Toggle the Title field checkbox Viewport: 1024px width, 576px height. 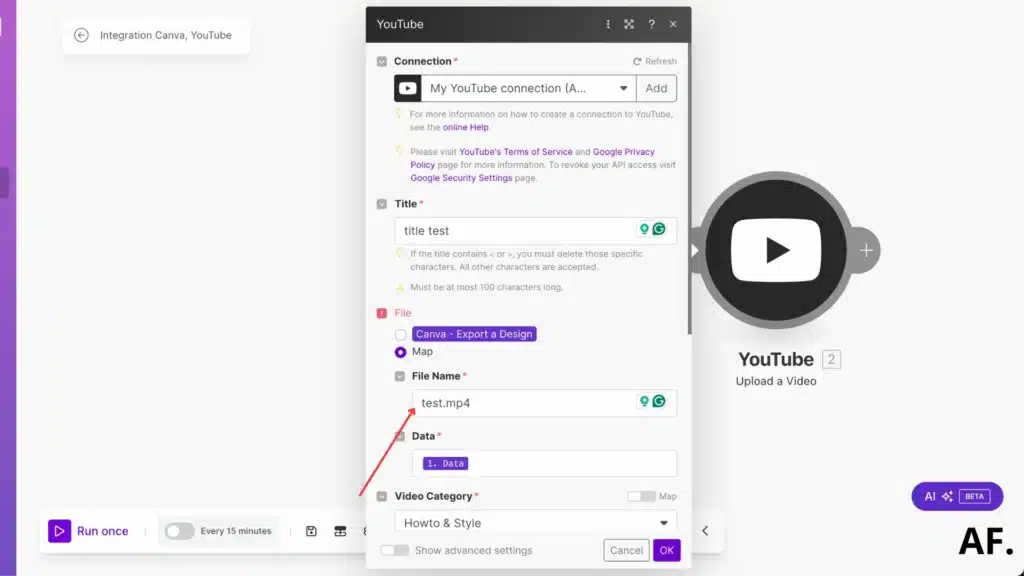[382, 204]
